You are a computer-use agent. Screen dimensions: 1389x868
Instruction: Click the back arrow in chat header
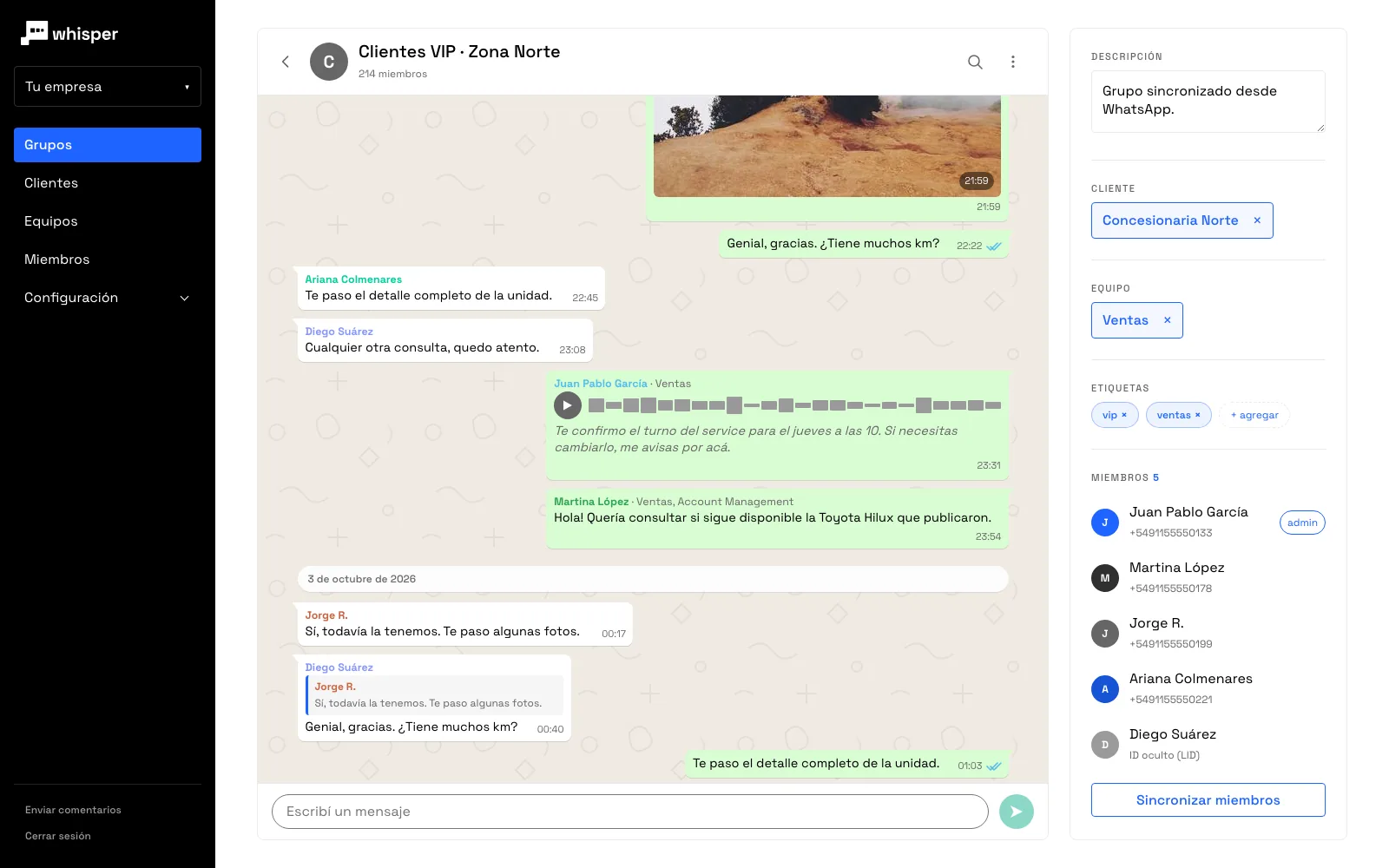[286, 62]
